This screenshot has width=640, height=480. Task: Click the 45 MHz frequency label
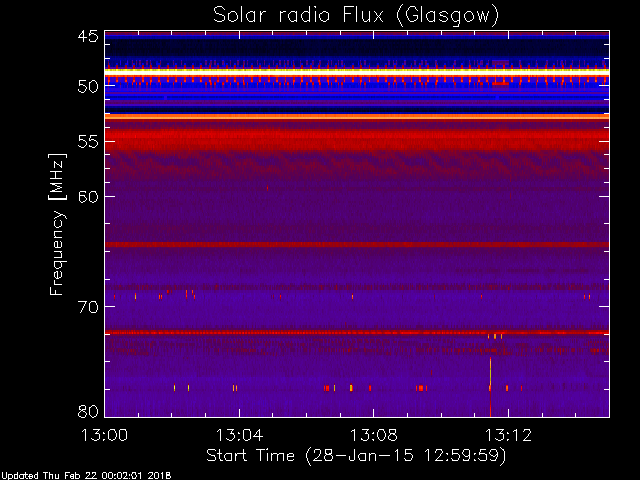coord(88,36)
